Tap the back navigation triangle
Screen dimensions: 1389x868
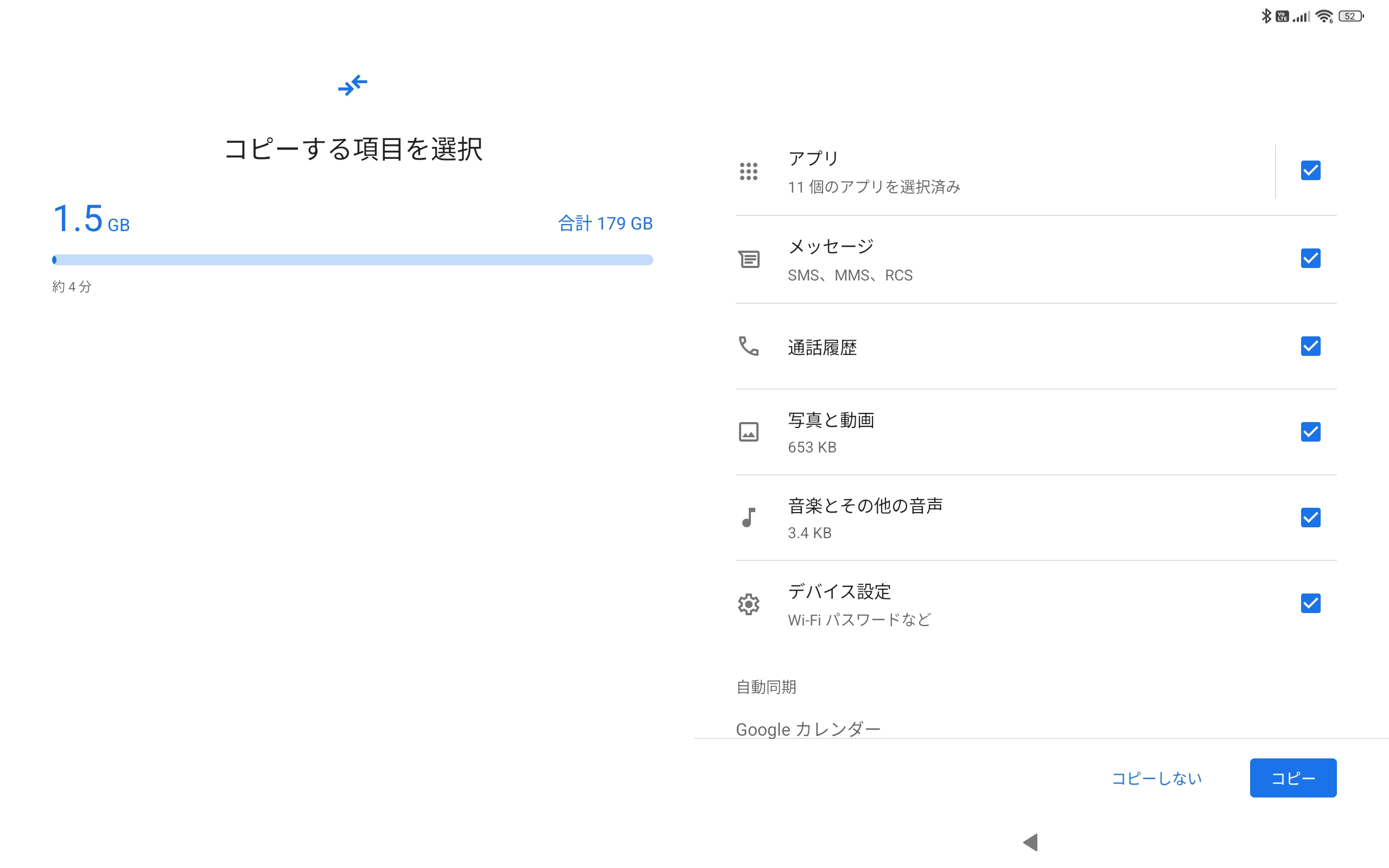pos(1030,842)
